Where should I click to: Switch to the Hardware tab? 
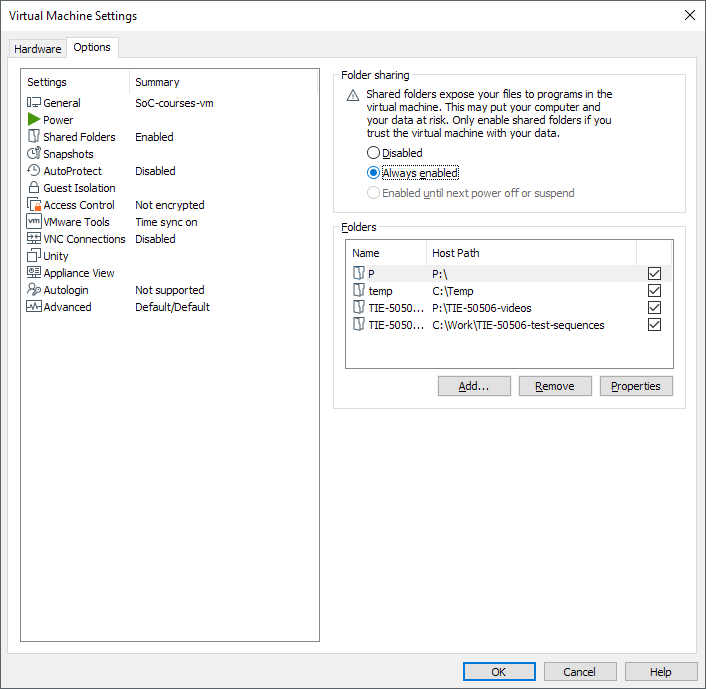point(38,49)
